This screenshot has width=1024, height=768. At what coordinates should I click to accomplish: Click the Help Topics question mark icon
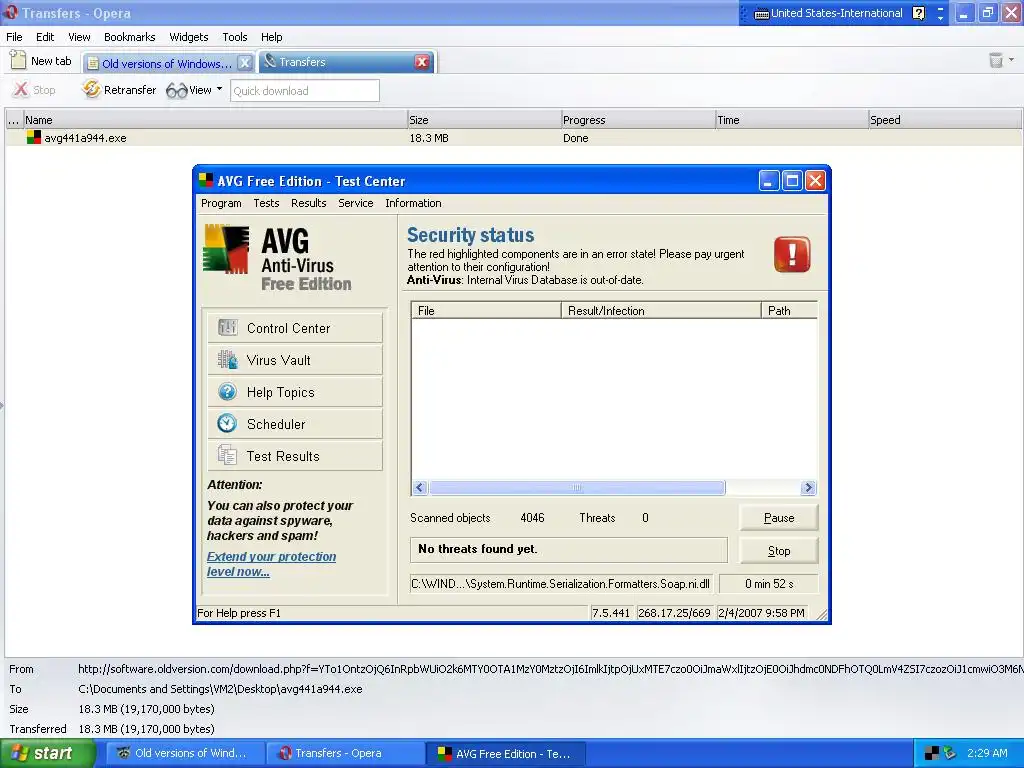227,391
